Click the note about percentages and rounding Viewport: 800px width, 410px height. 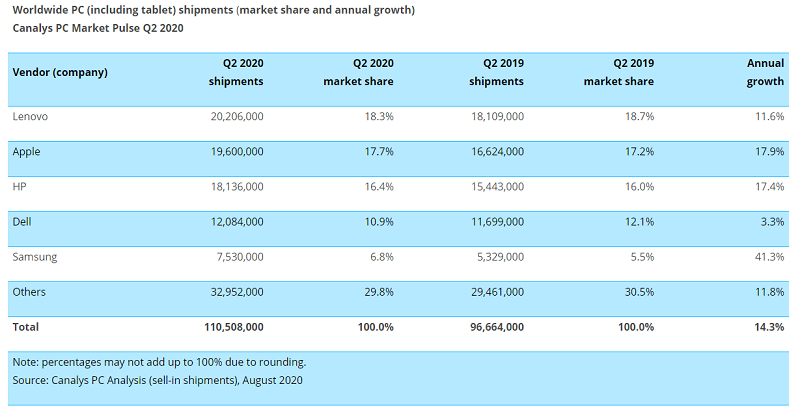[x=159, y=363]
